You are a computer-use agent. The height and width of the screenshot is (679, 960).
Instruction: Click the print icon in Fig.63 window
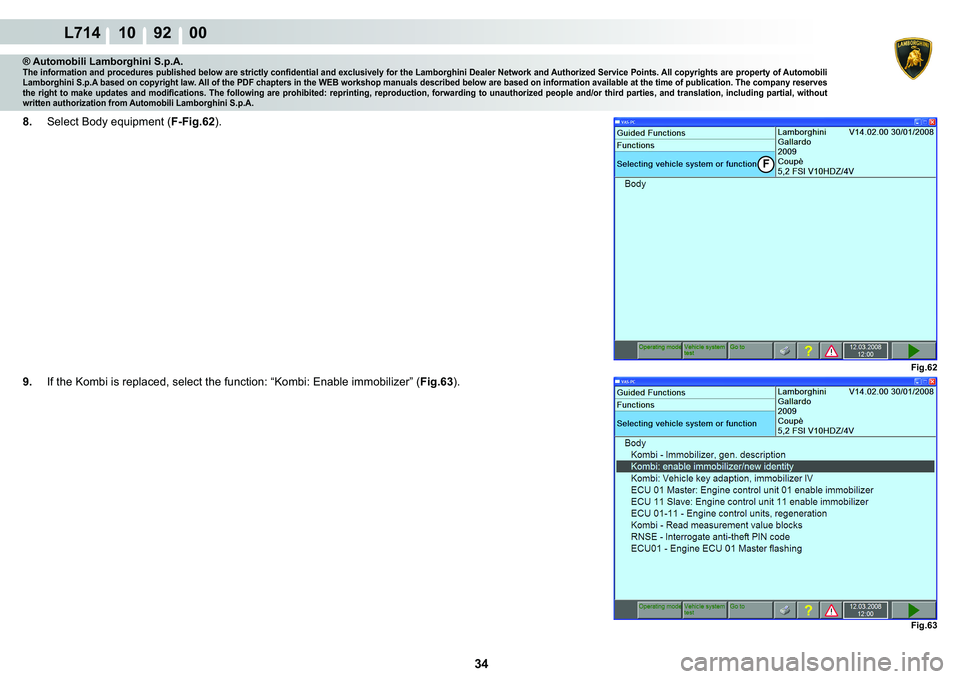[784, 610]
